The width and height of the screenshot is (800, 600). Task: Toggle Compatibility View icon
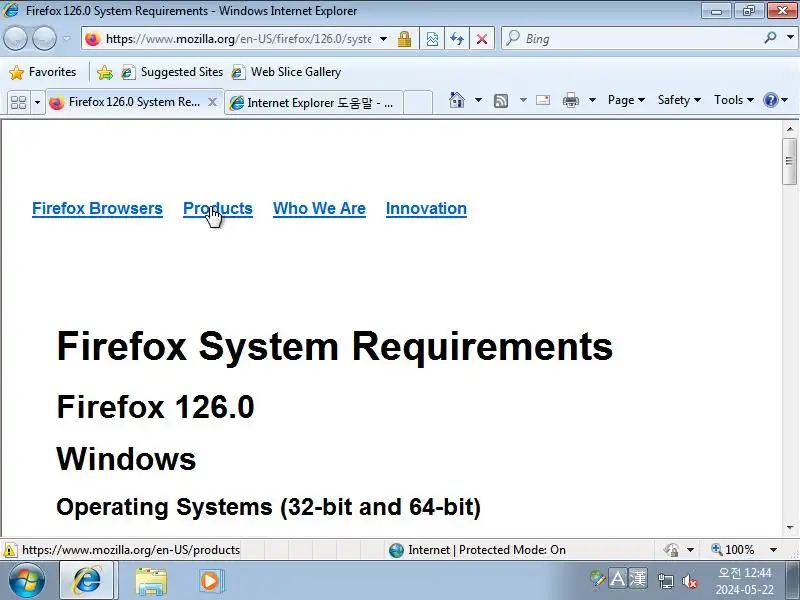(x=432, y=39)
